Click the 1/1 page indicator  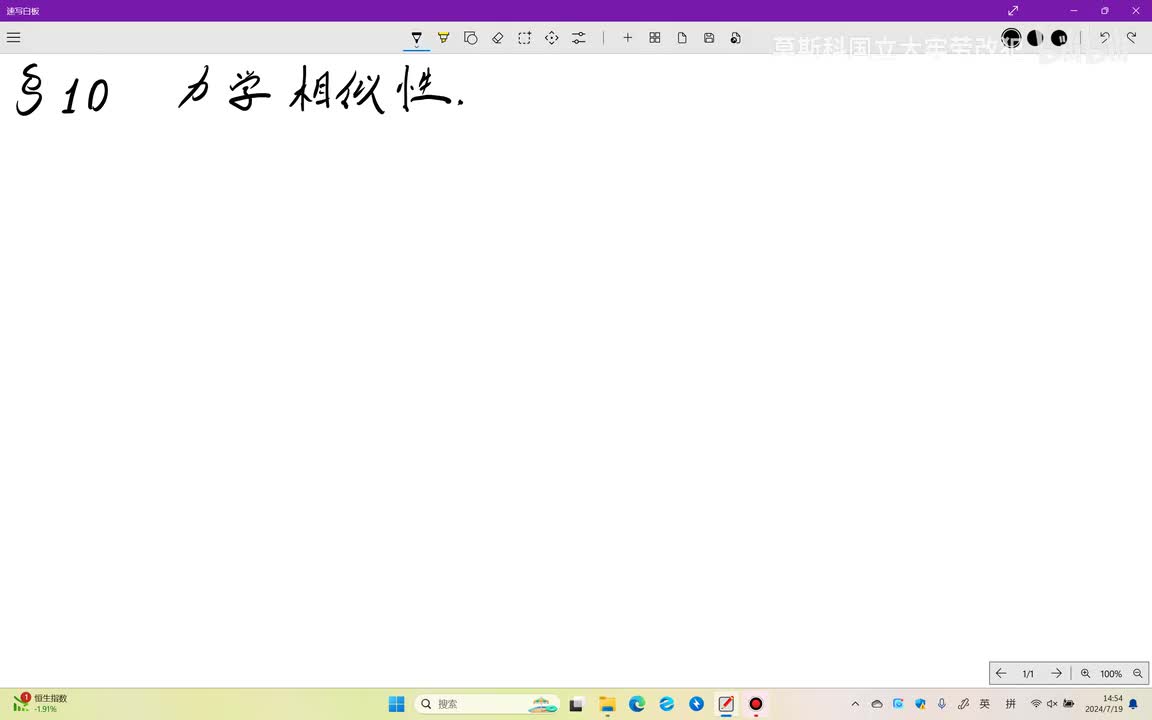click(x=1028, y=674)
